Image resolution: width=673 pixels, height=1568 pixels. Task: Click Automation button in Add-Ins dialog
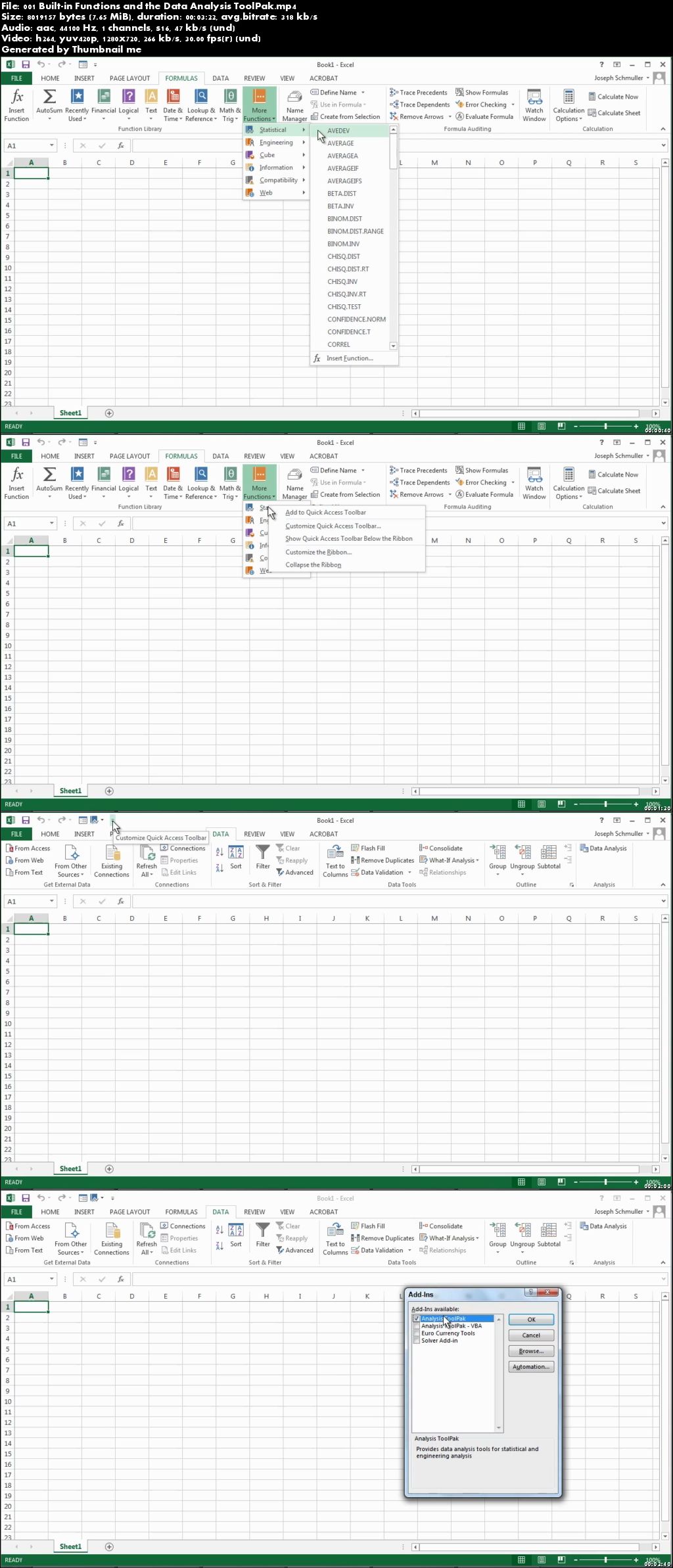pos(531,1367)
